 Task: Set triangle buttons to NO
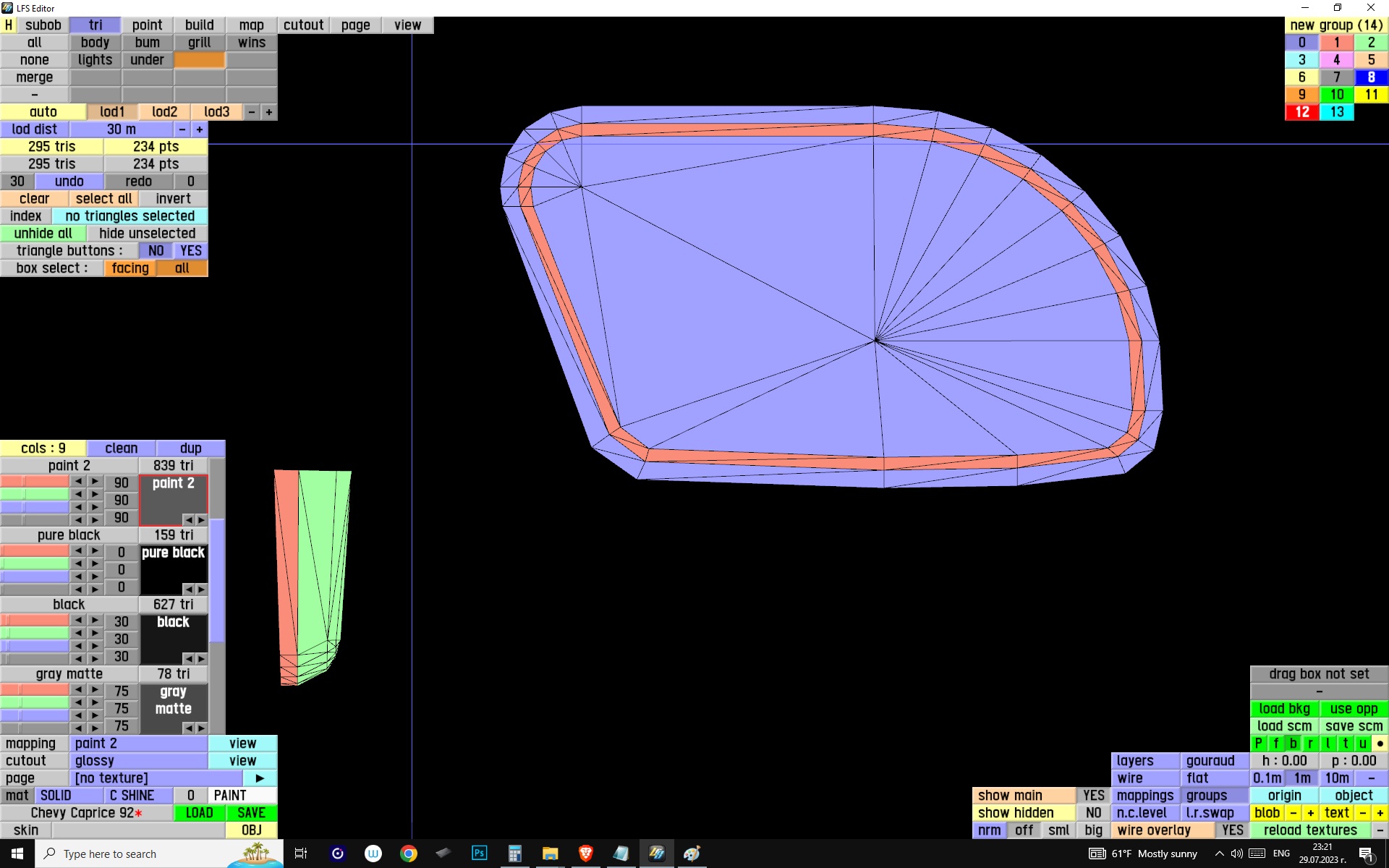[x=156, y=251]
